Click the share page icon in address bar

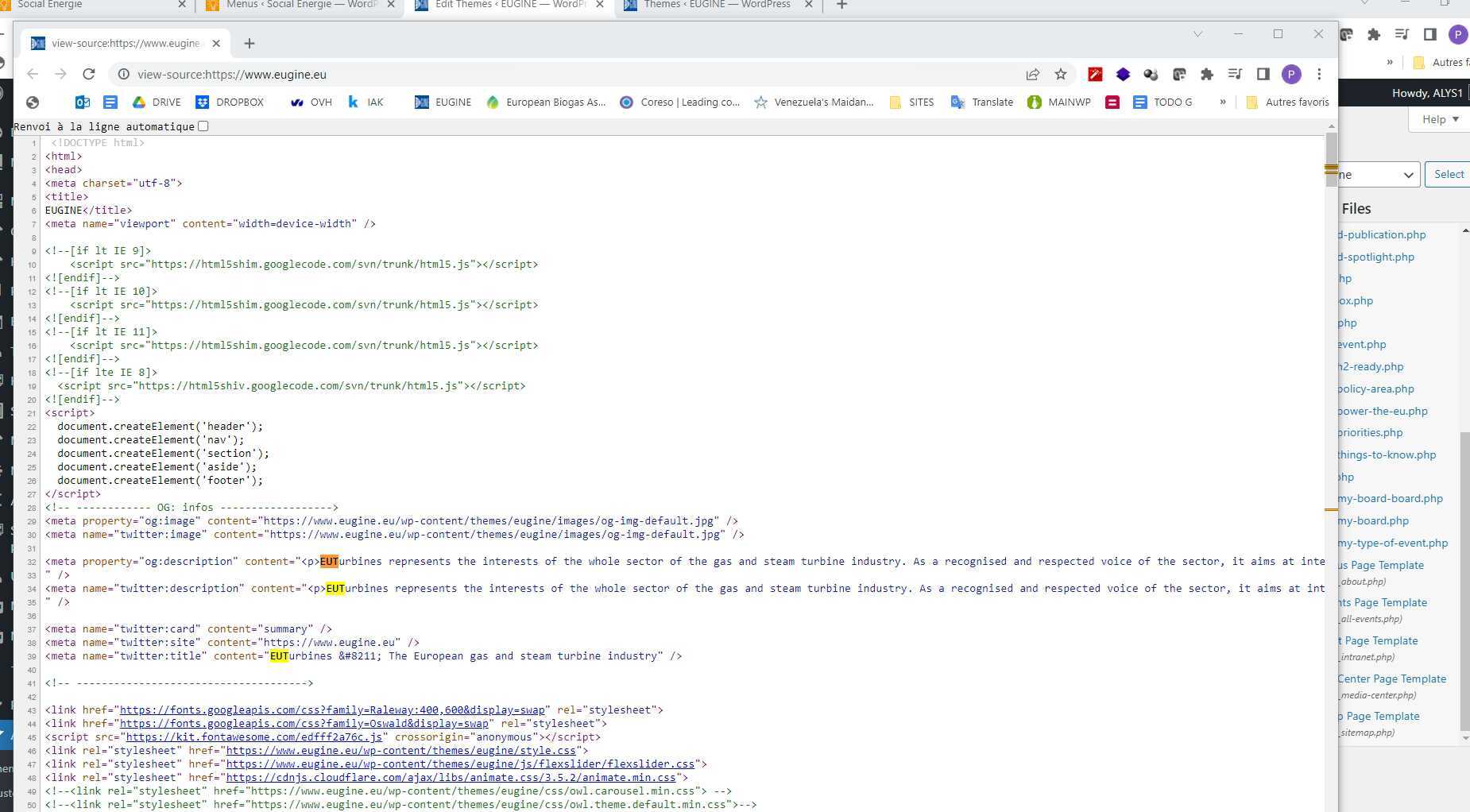(1032, 74)
